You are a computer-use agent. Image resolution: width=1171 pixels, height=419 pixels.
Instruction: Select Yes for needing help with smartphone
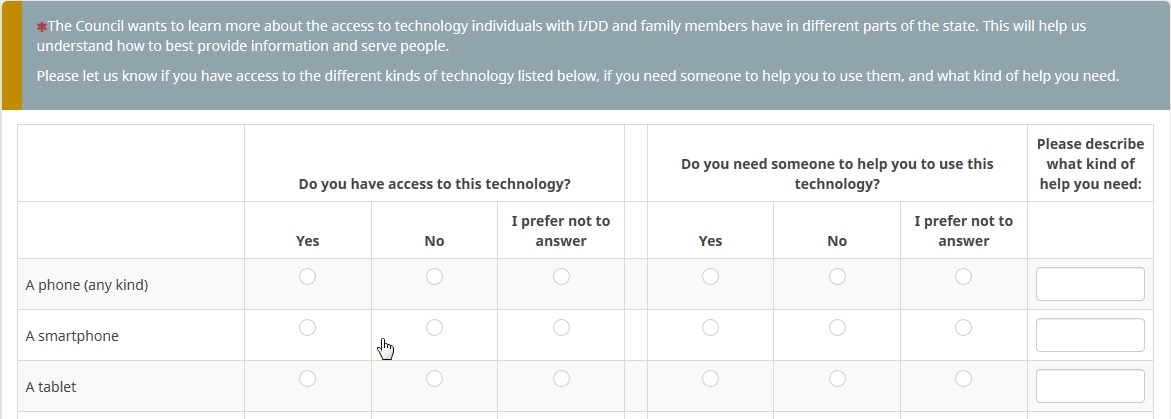(x=710, y=327)
